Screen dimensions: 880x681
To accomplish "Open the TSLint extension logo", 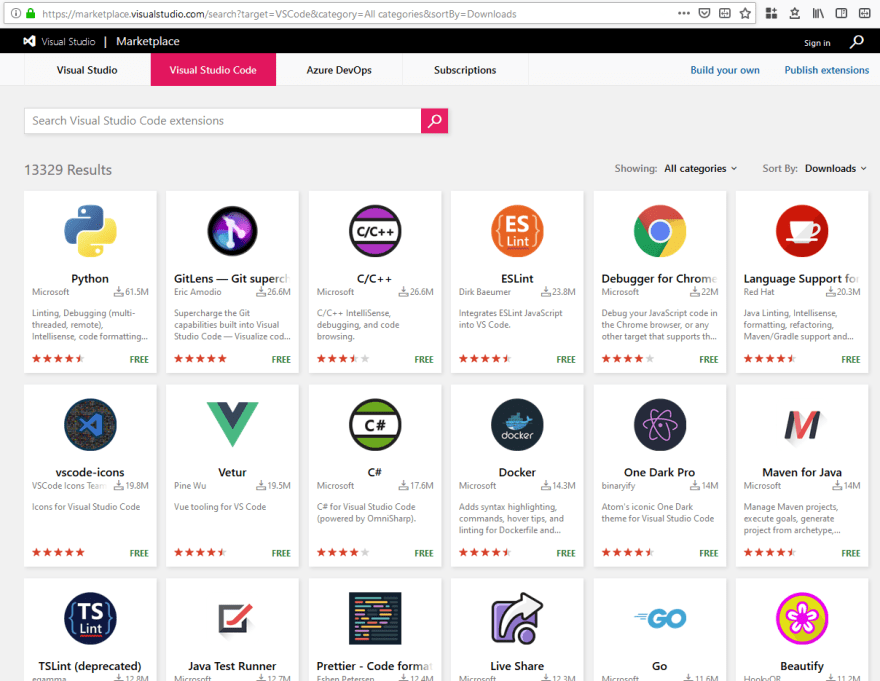I will 90,618.
